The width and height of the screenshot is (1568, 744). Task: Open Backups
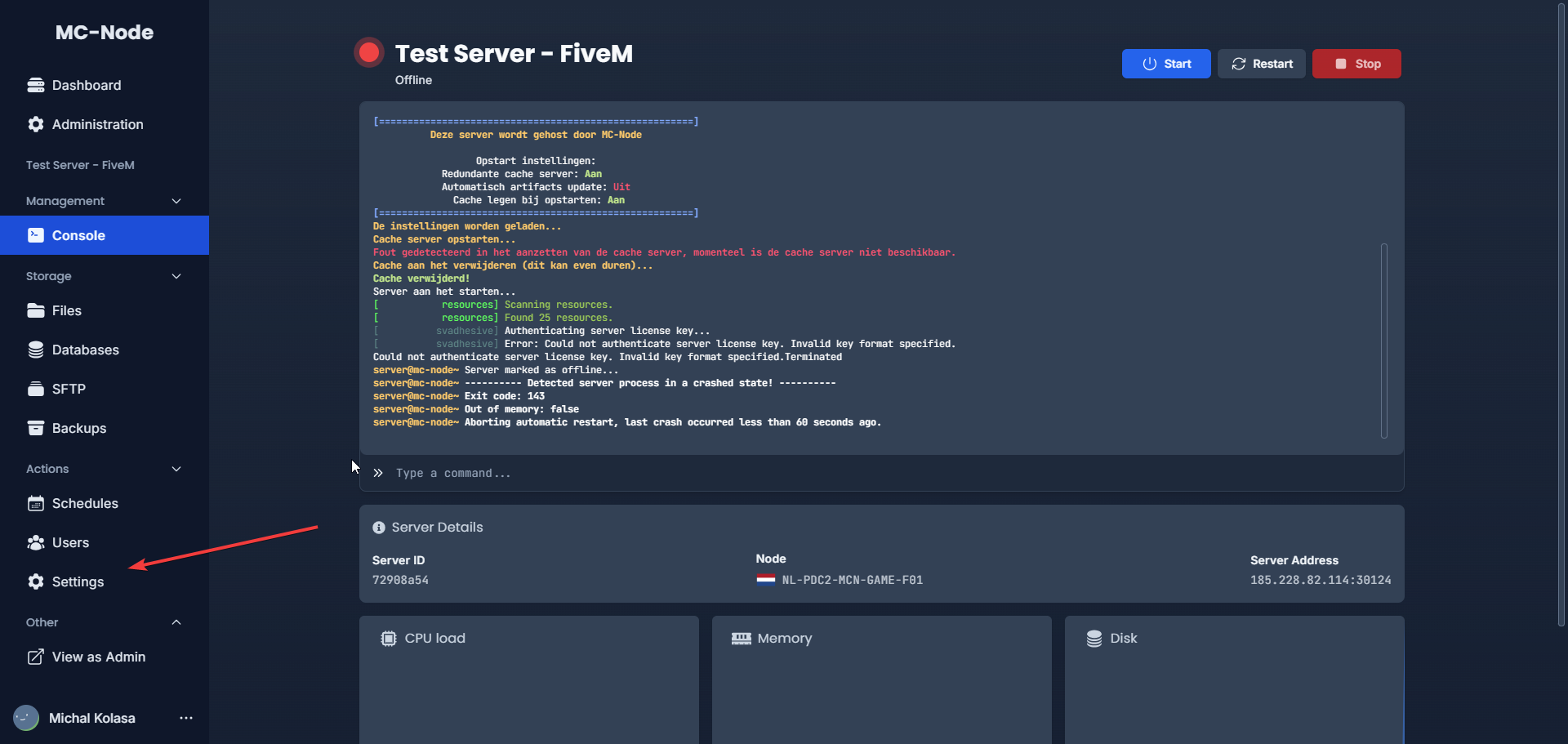point(105,428)
